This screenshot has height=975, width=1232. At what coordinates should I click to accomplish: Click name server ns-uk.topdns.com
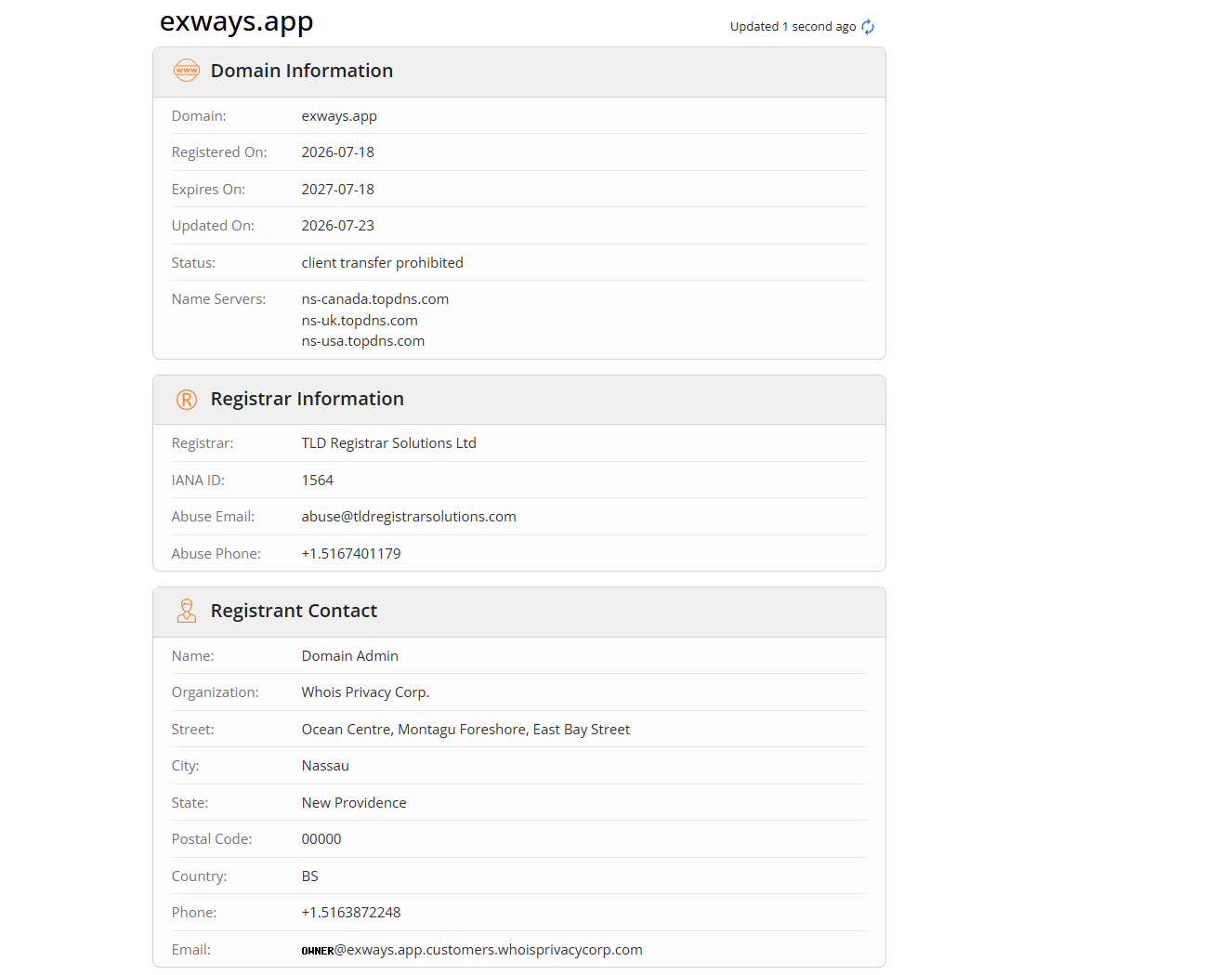(360, 321)
